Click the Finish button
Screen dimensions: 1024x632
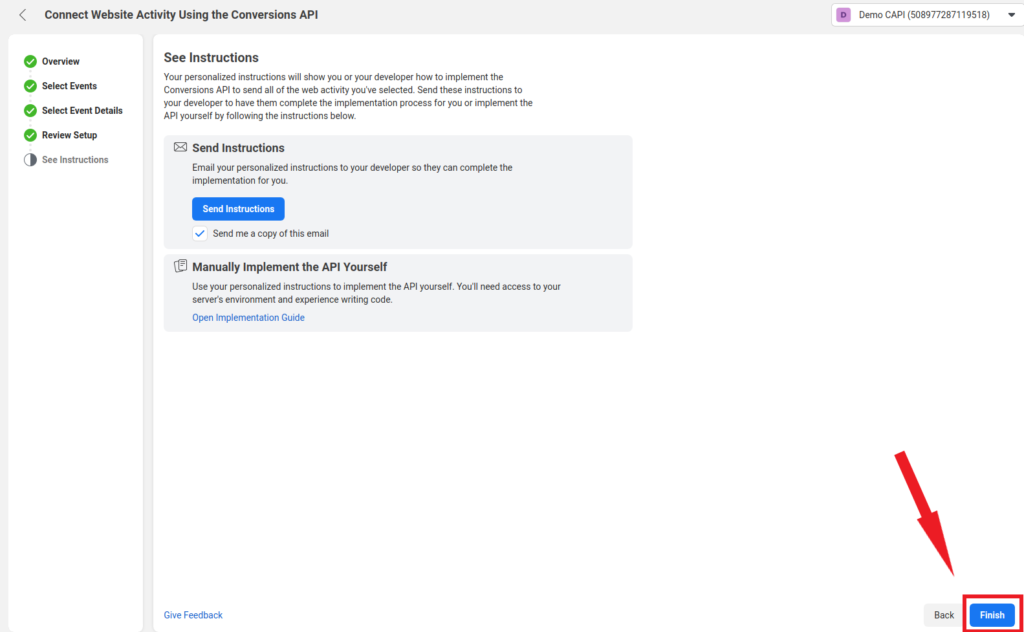[992, 615]
